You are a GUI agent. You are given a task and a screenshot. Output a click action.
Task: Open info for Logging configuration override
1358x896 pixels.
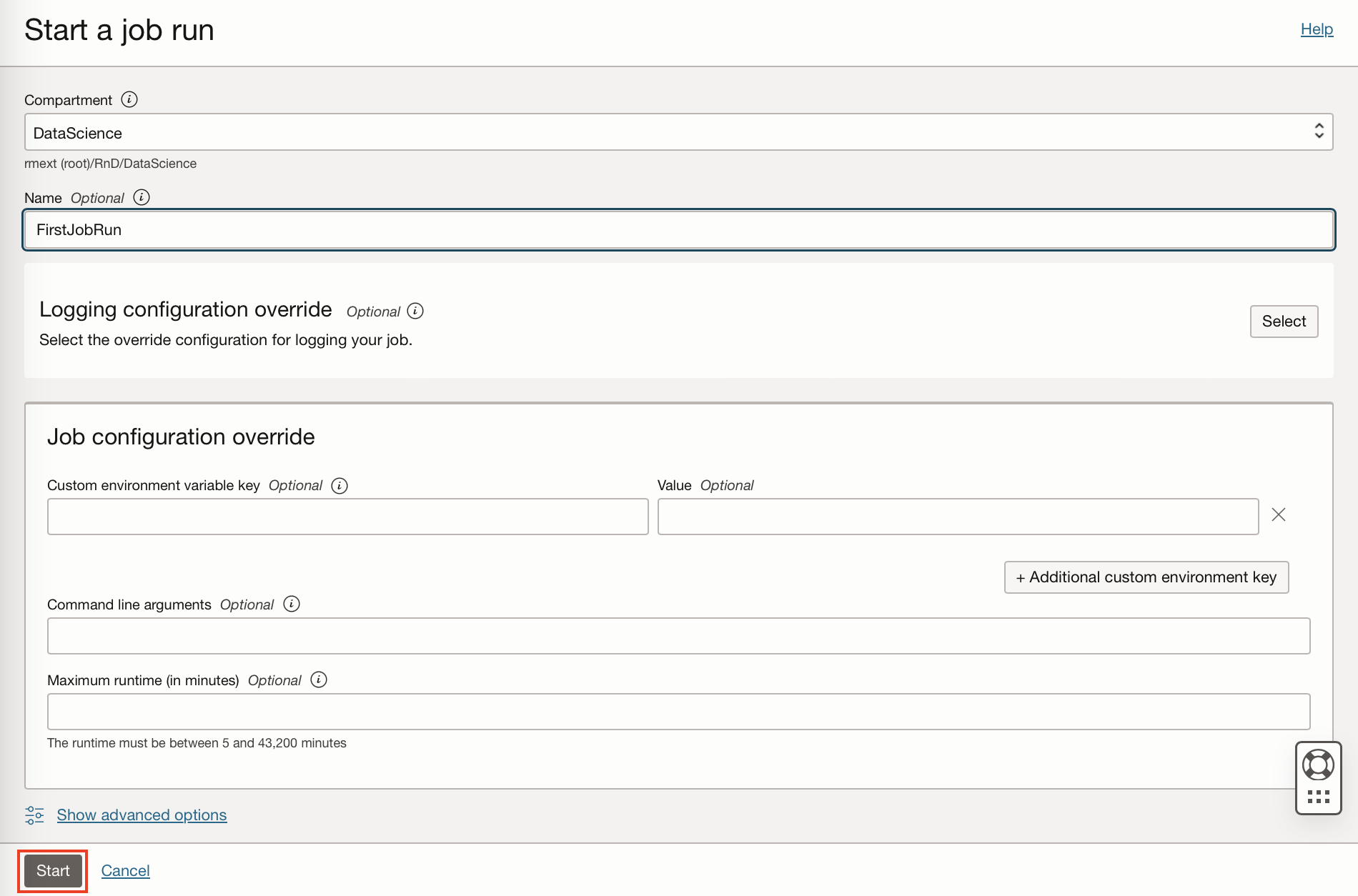(415, 312)
